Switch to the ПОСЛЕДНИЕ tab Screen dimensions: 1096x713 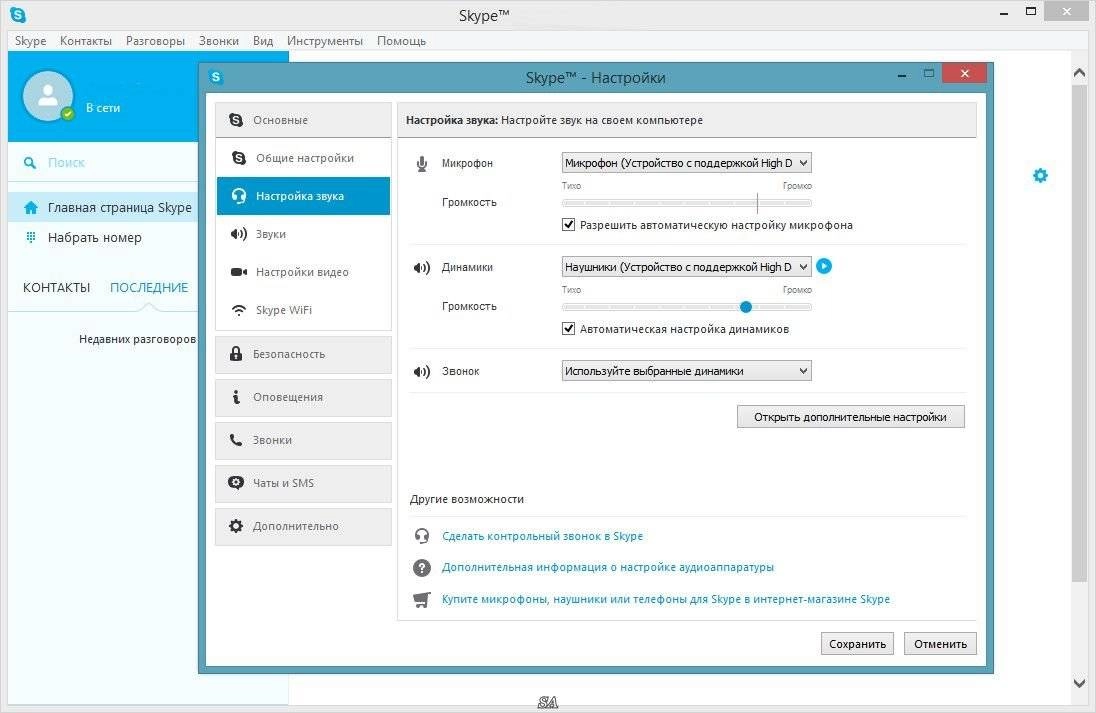(149, 288)
